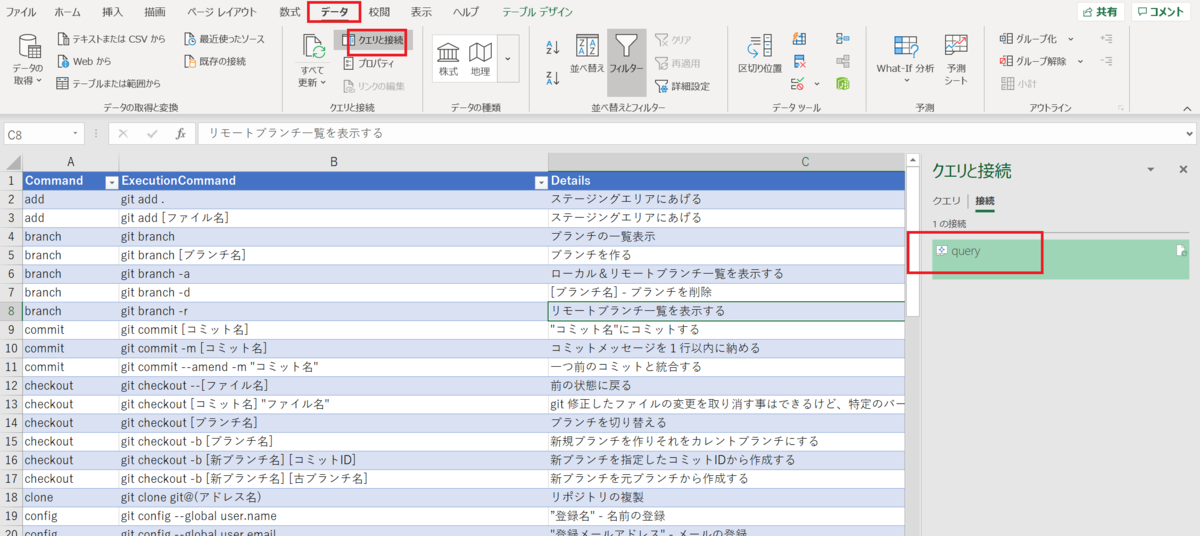Open the グループ化 dropdown arrow
This screenshot has width=1200, height=536.
click(x=1070, y=39)
